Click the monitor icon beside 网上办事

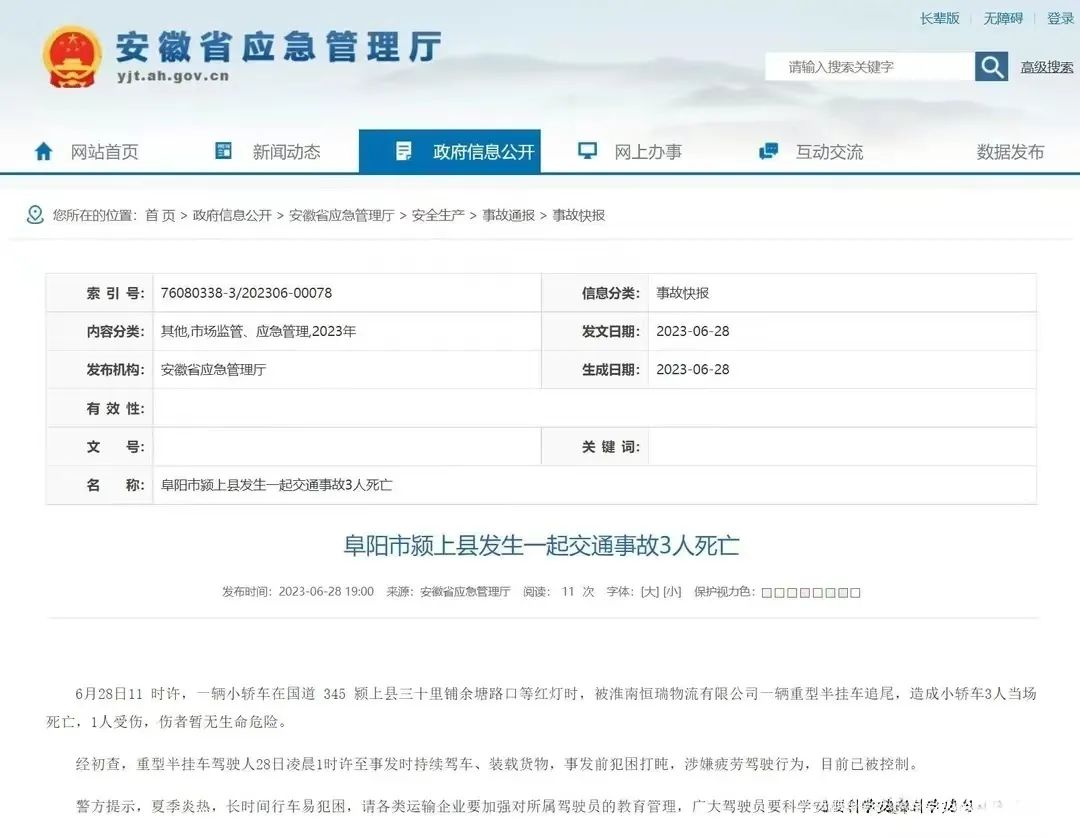pos(587,151)
